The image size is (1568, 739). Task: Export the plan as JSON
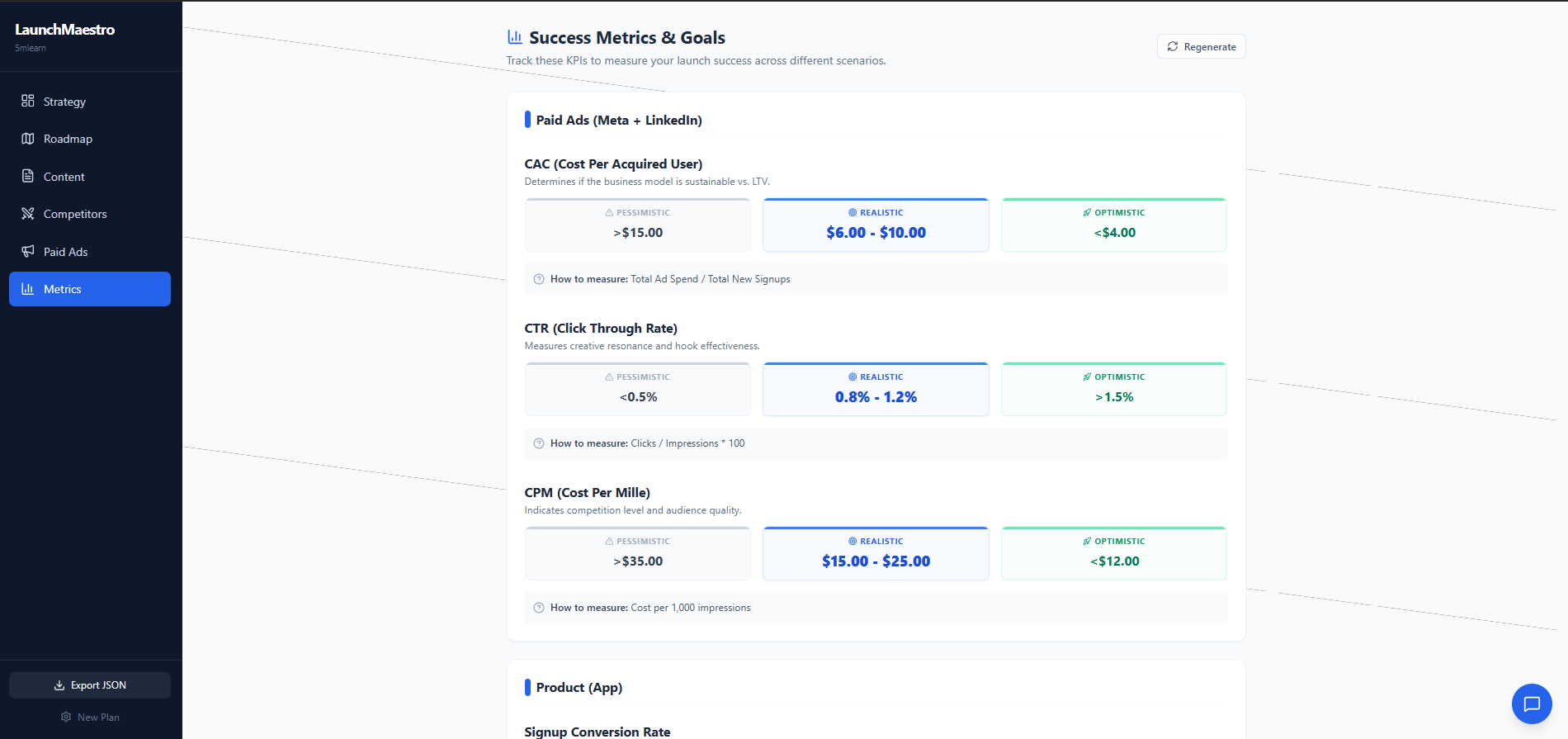pyautogui.click(x=90, y=685)
